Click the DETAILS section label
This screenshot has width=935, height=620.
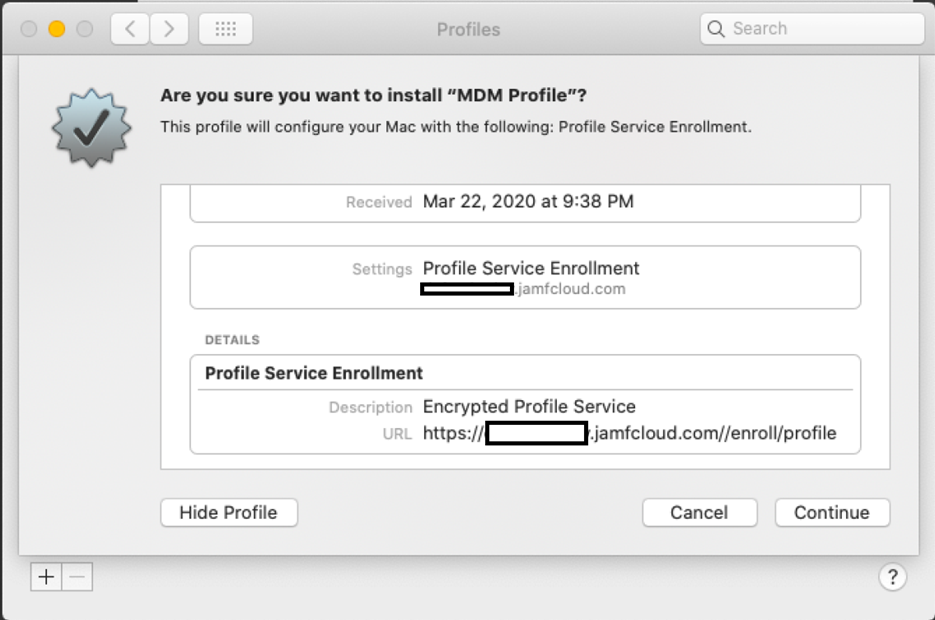tap(232, 340)
